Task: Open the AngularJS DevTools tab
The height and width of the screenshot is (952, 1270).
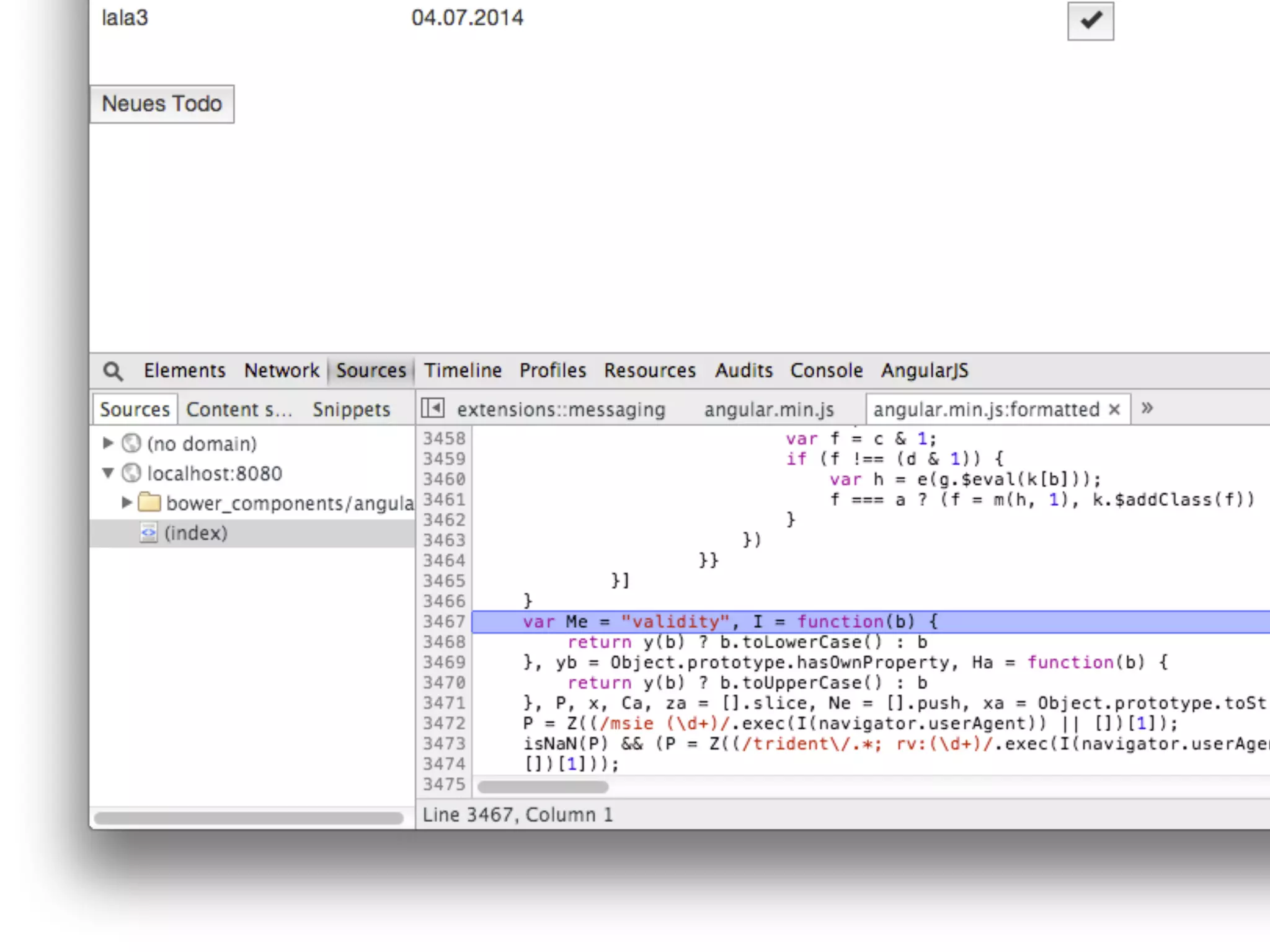Action: (x=925, y=371)
